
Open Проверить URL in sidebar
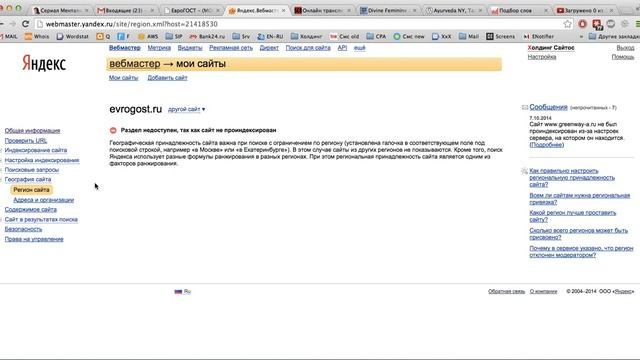[26, 140]
